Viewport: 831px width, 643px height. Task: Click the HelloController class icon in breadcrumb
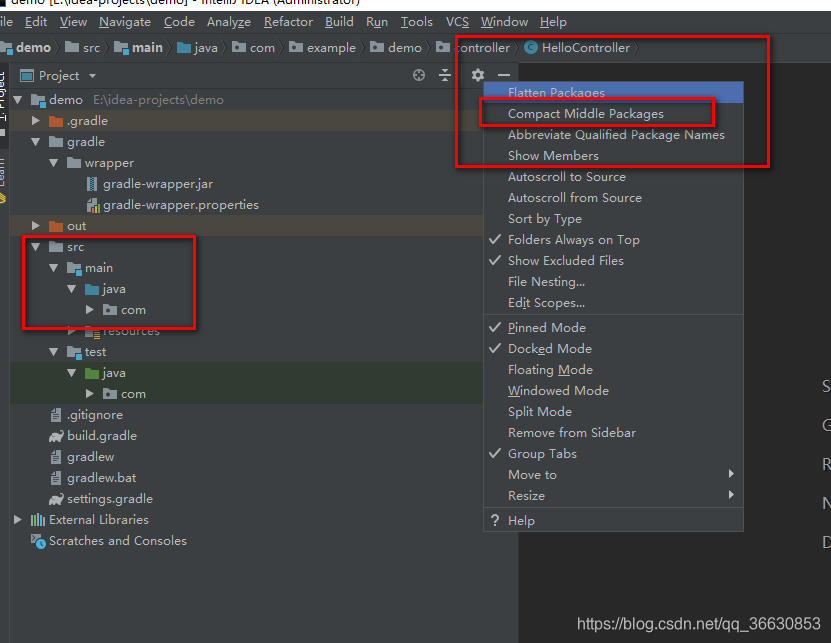pos(531,48)
